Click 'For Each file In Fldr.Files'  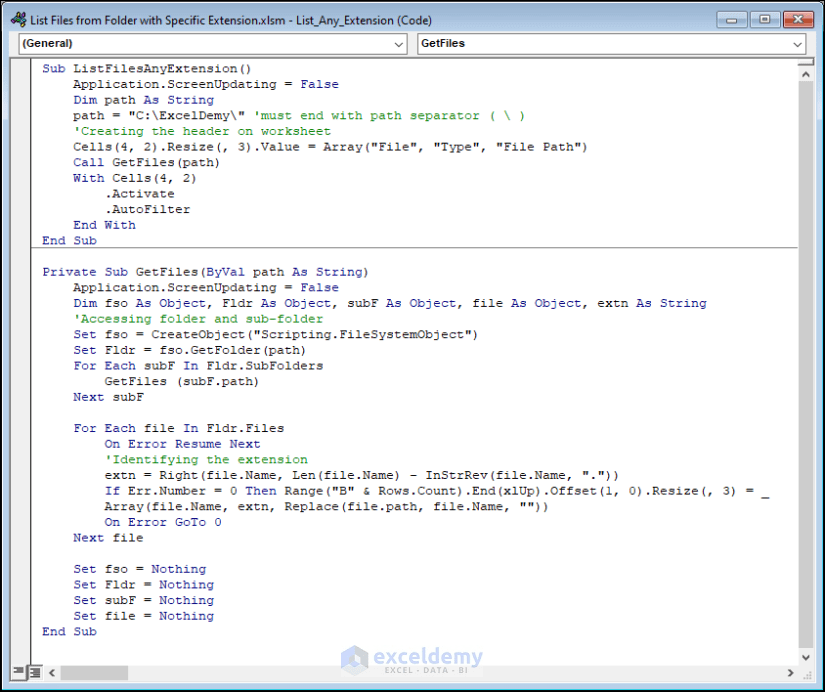point(178,428)
